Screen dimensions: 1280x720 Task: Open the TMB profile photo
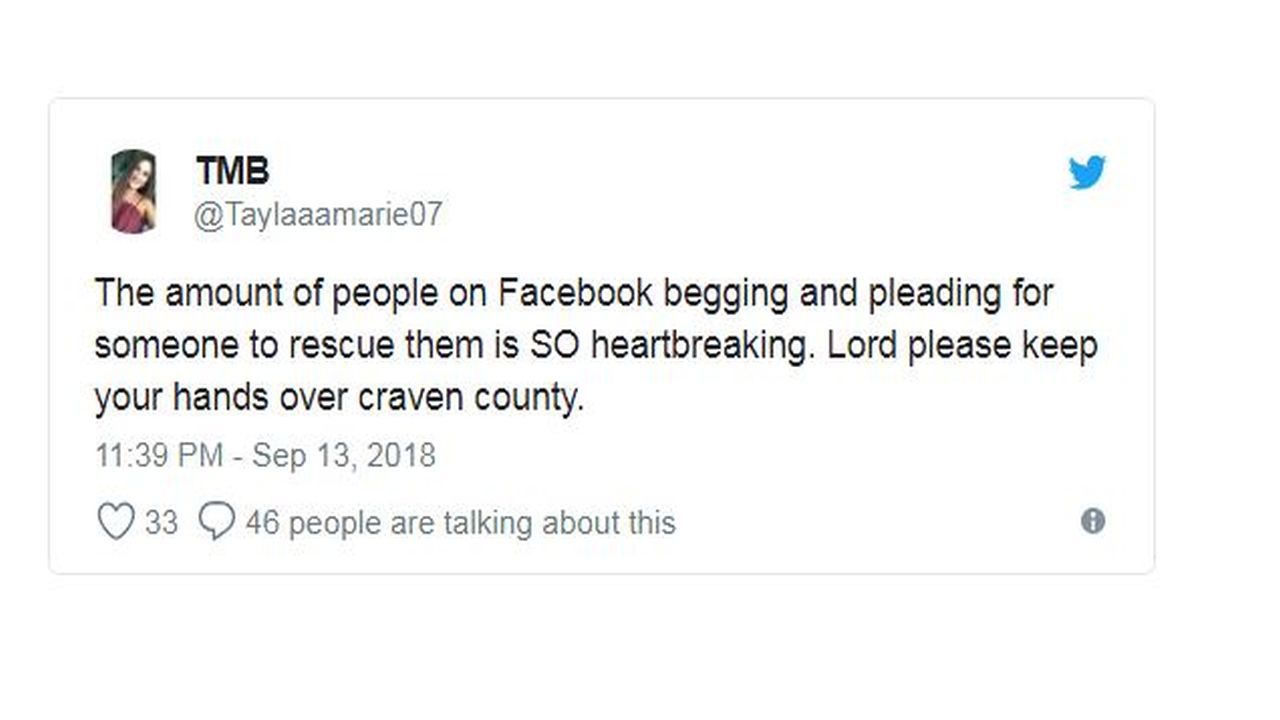(133, 191)
